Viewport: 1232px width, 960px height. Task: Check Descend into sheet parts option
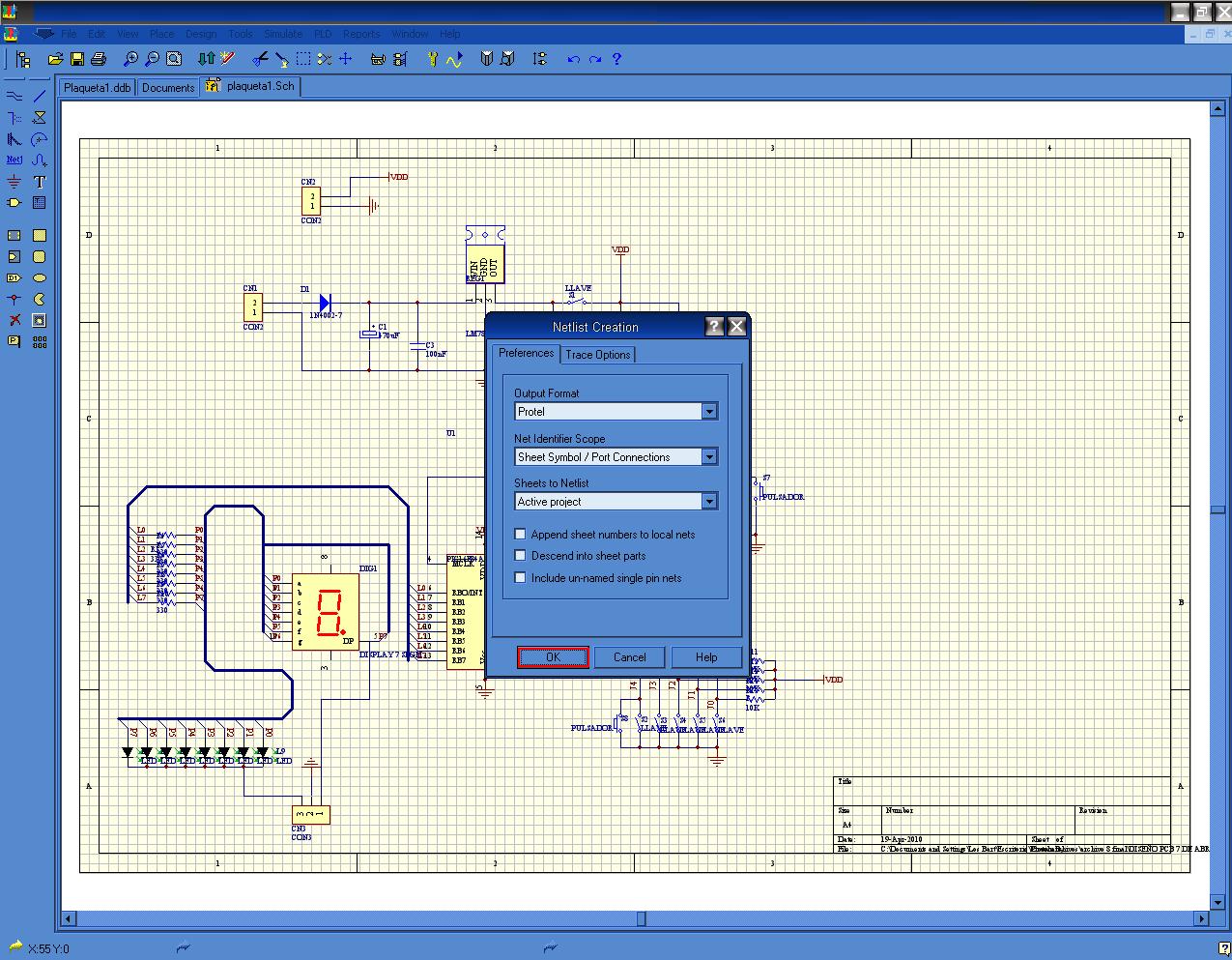pyautogui.click(x=521, y=556)
